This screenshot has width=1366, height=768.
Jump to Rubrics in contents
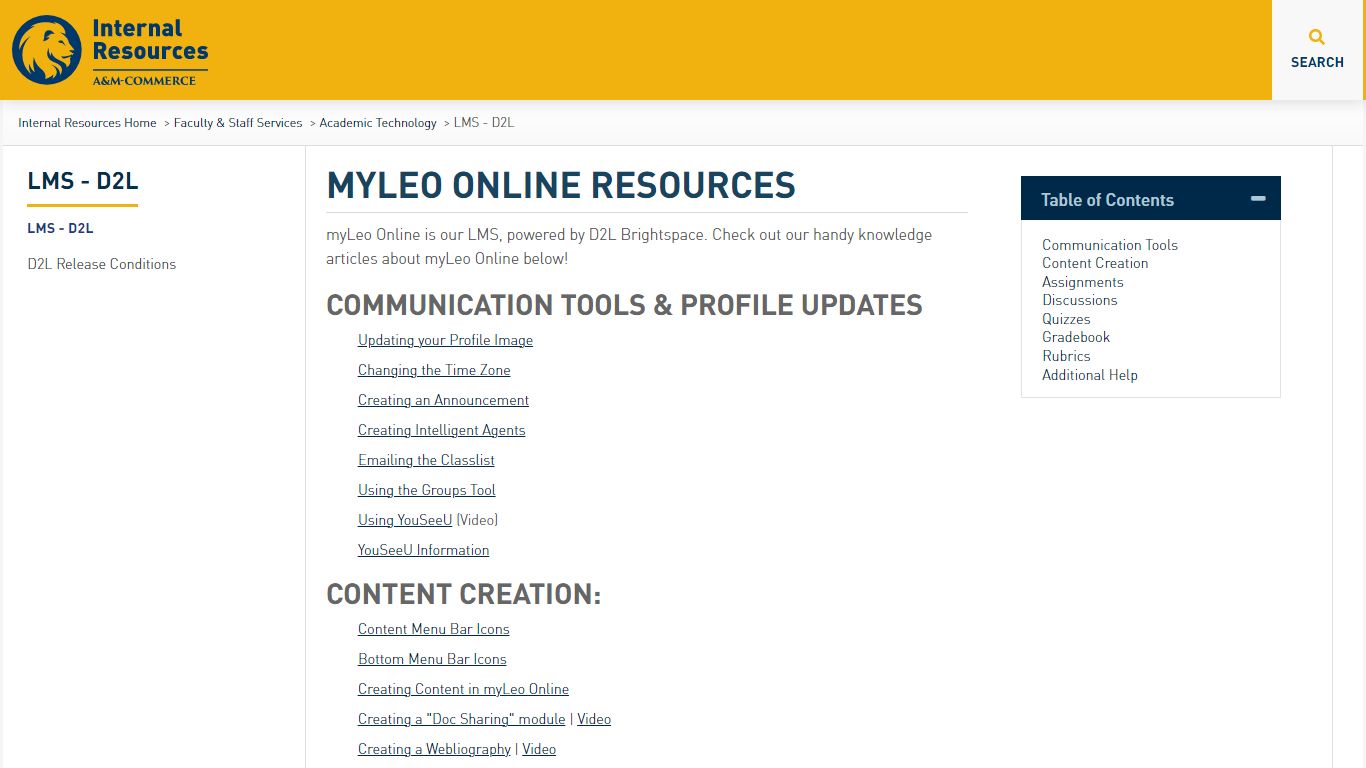tap(1066, 356)
